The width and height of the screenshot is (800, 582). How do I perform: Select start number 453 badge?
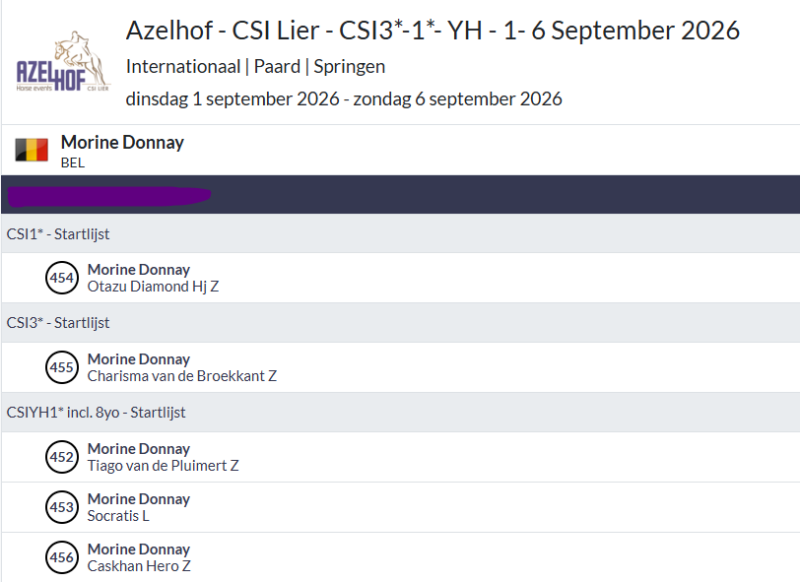(x=62, y=507)
